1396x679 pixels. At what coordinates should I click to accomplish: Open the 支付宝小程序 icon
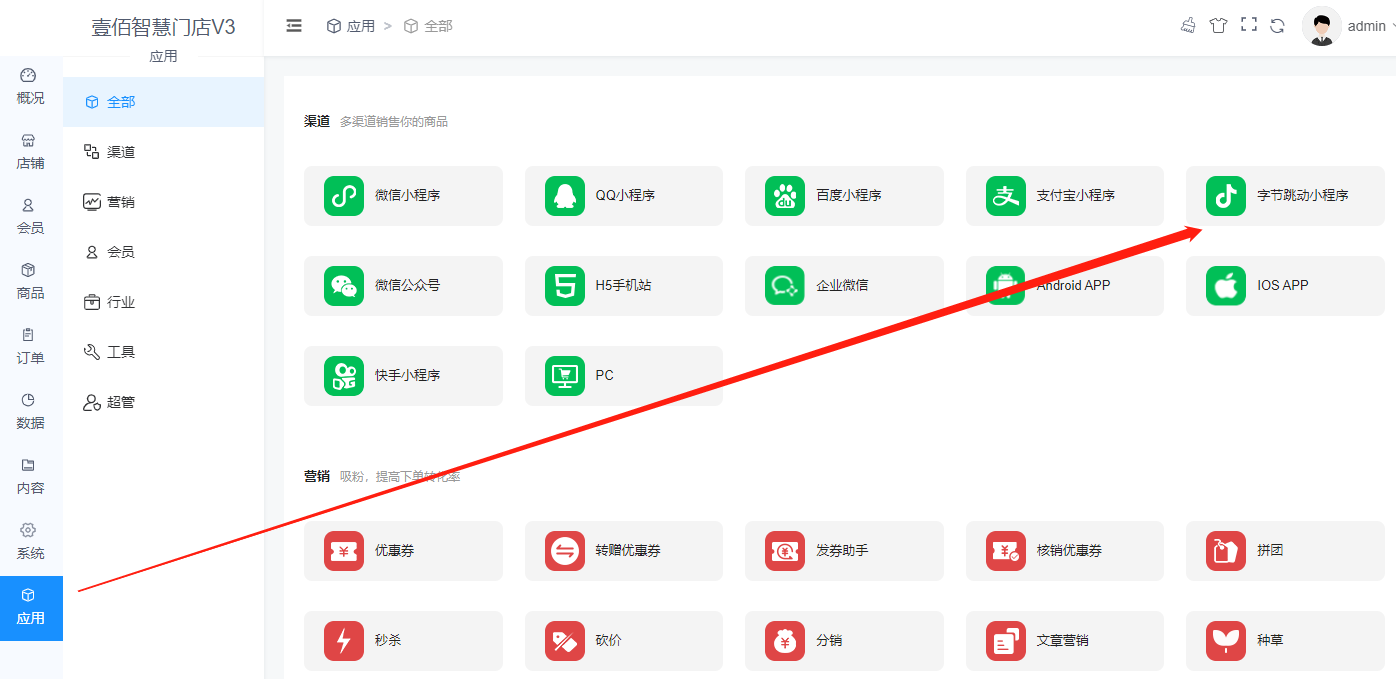(x=1006, y=196)
